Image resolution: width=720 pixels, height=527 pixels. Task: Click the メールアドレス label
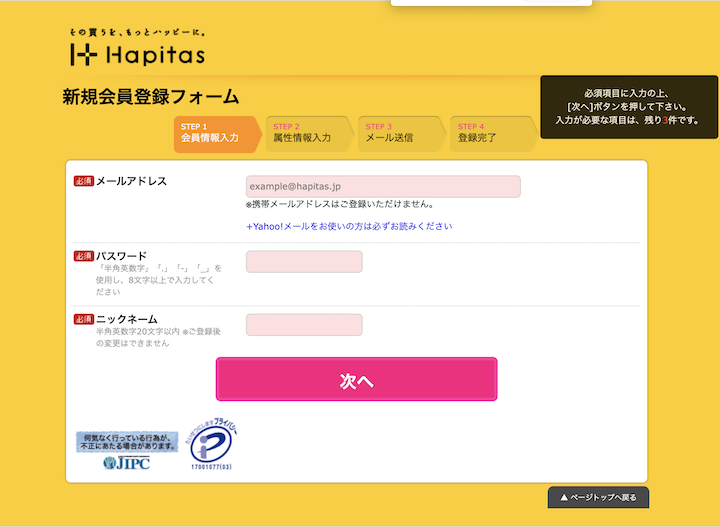[131, 181]
